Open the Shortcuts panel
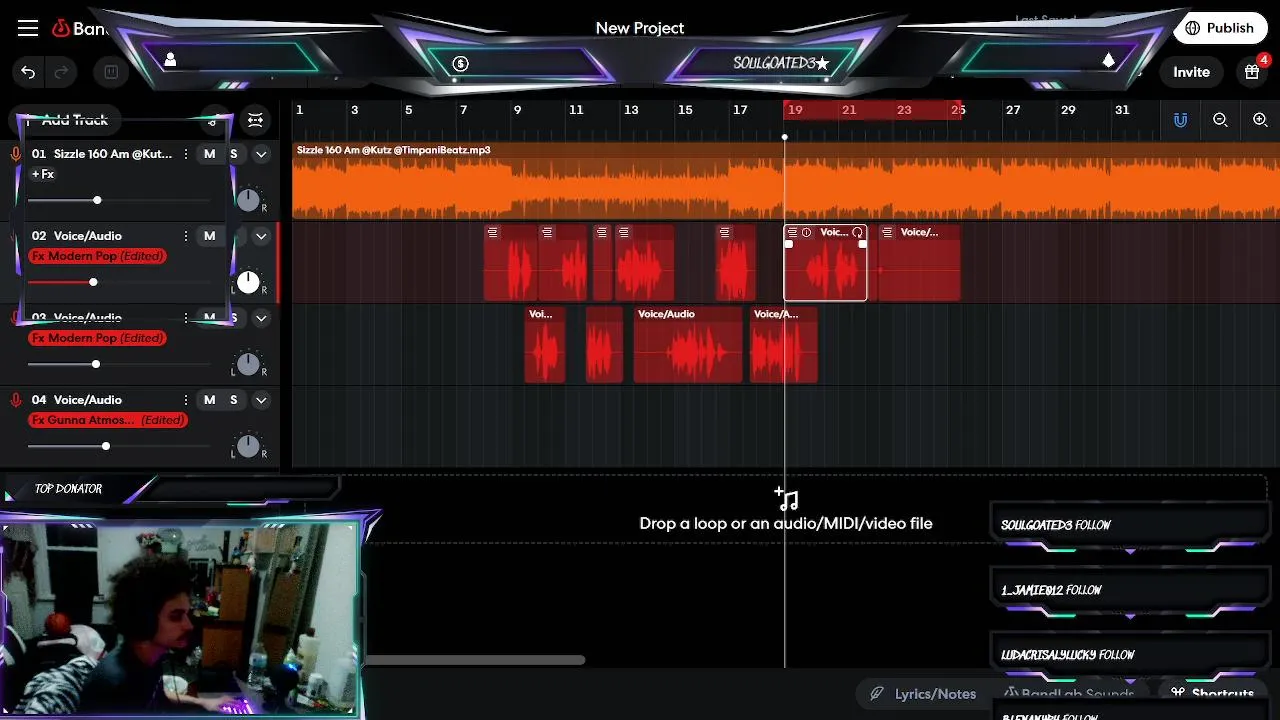 [x=1213, y=693]
